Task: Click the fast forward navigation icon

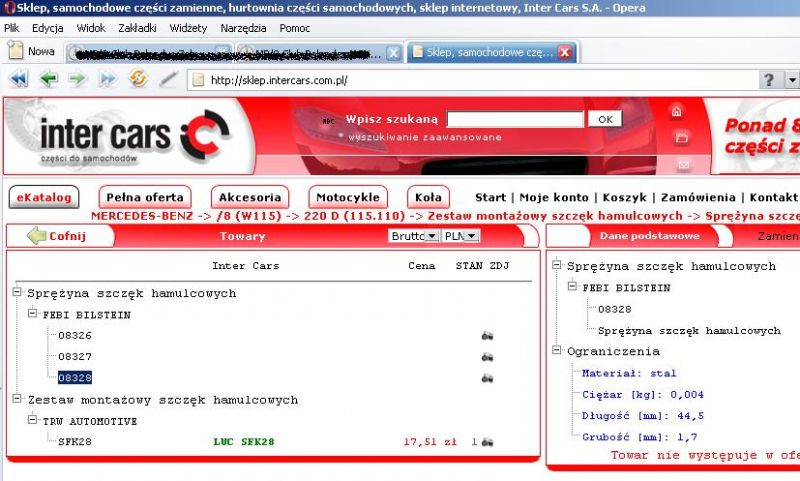Action: (x=108, y=79)
